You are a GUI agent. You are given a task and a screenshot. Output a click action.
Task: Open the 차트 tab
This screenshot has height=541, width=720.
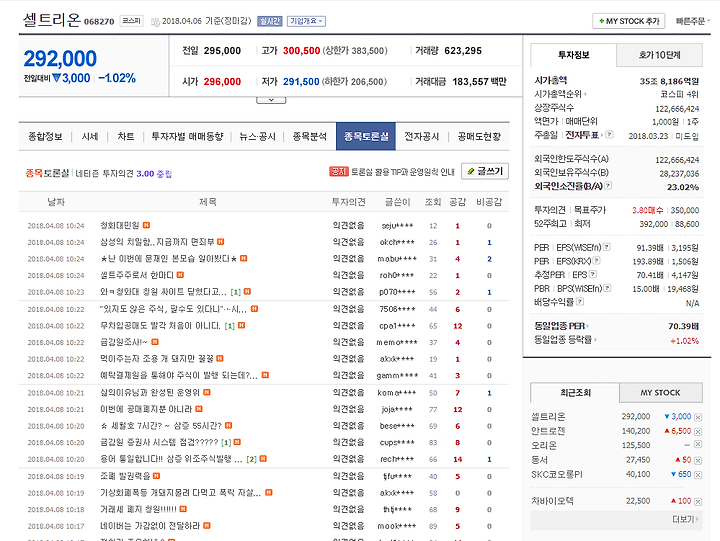125,136
